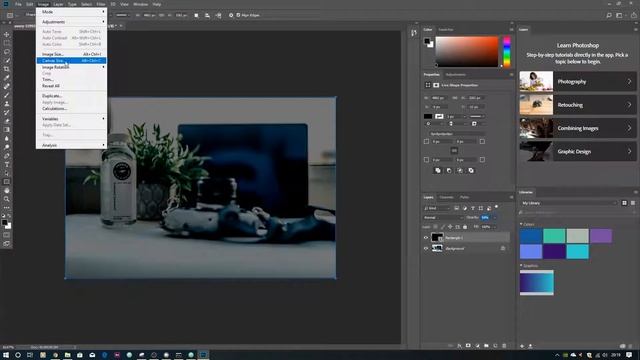Image resolution: width=640 pixels, height=360 pixels.
Task: Choose Canvas Size from Image menu
Action: coord(71,60)
